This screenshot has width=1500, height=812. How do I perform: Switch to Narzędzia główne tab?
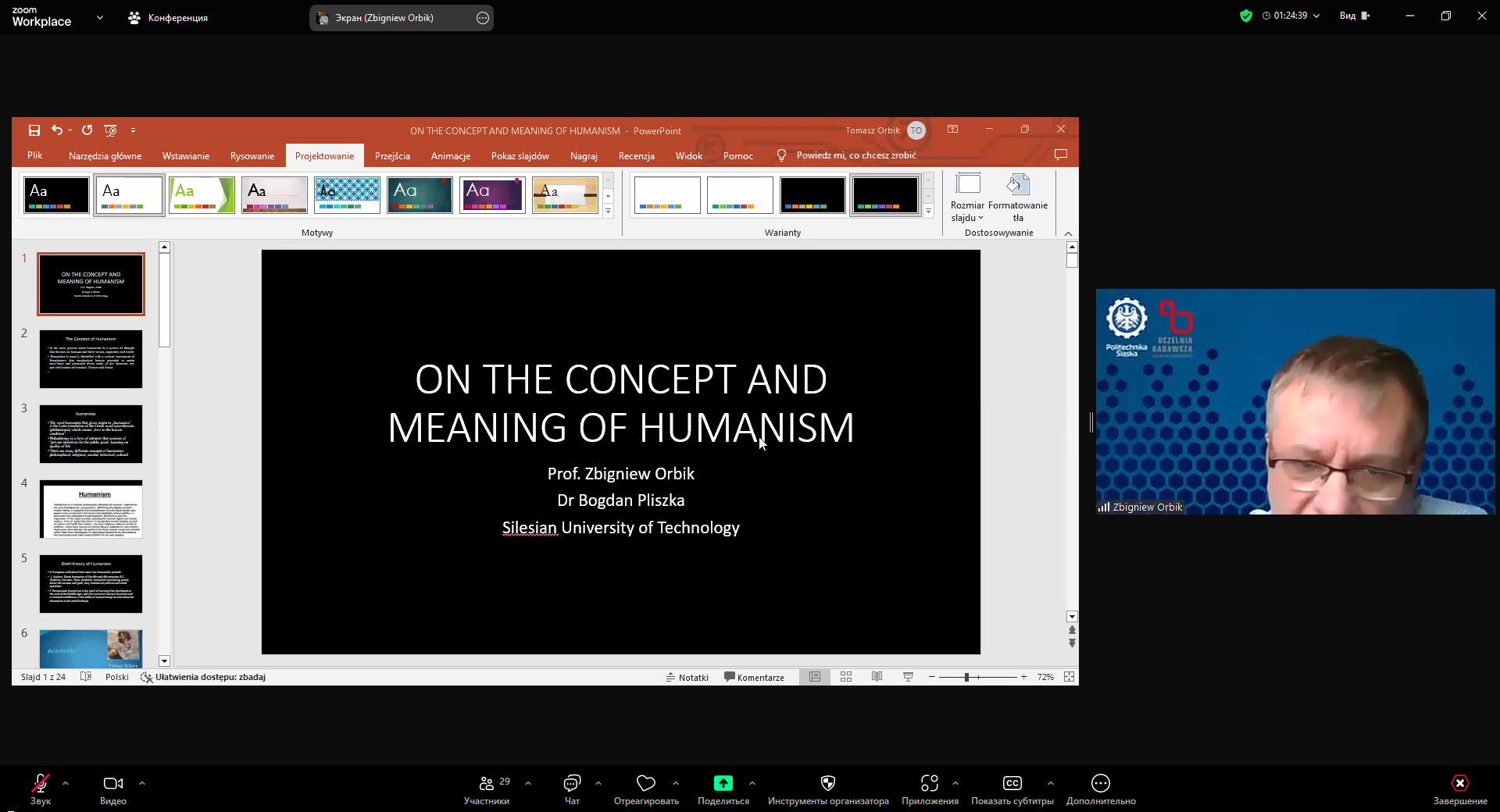[x=105, y=155]
